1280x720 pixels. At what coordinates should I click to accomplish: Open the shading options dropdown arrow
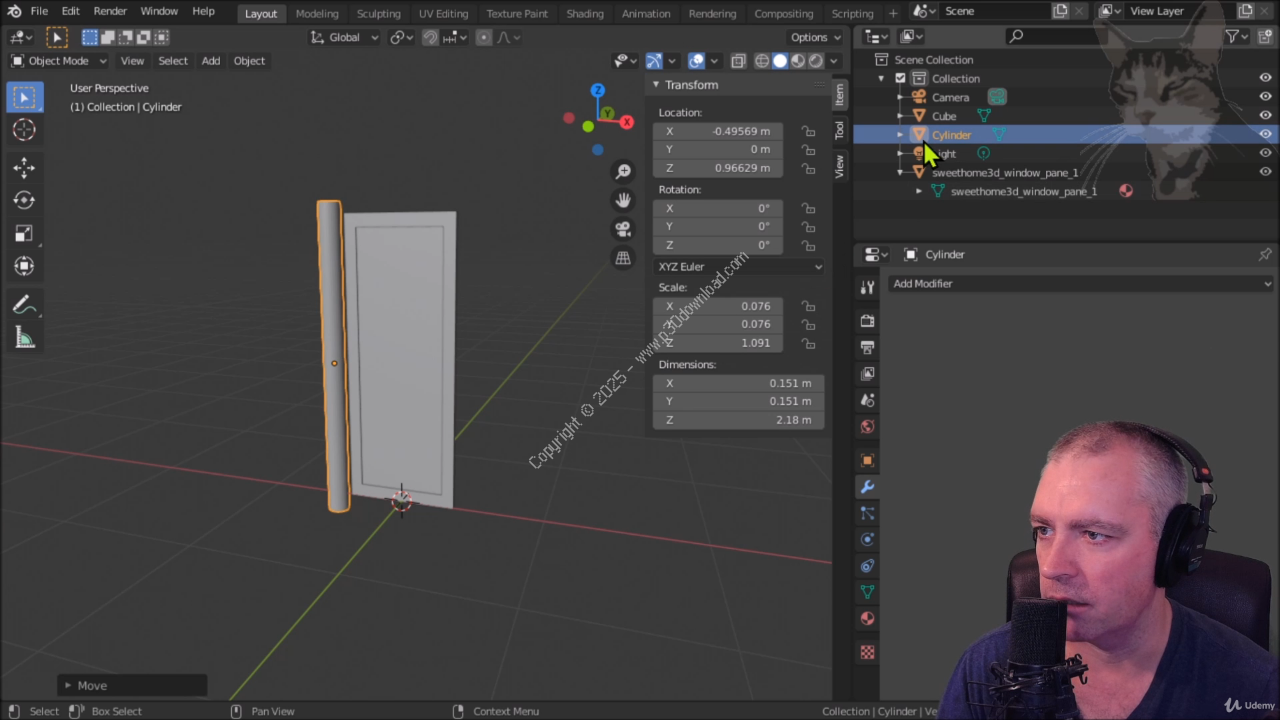click(x=834, y=61)
